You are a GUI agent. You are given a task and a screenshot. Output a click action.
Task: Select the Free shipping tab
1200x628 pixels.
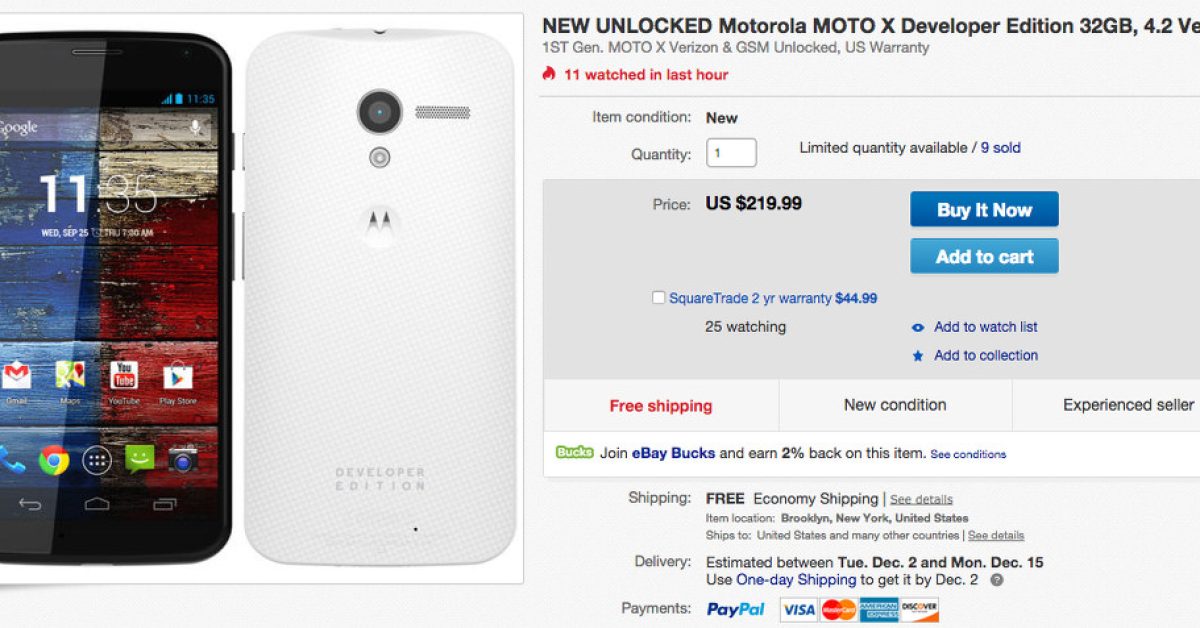coord(661,406)
